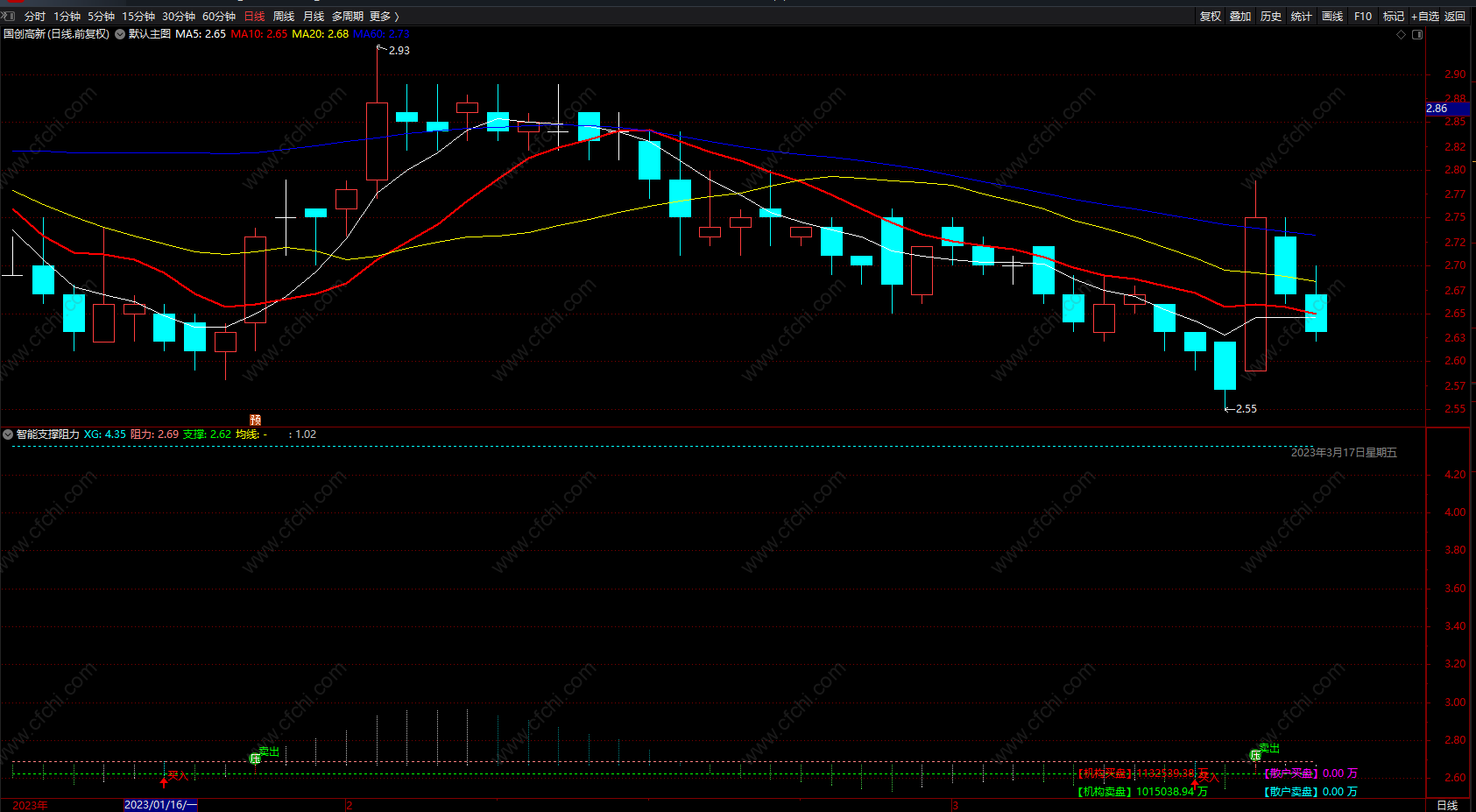The width and height of the screenshot is (1476, 812).
Task: Open the 多周期 multi-period view
Action: click(x=347, y=17)
